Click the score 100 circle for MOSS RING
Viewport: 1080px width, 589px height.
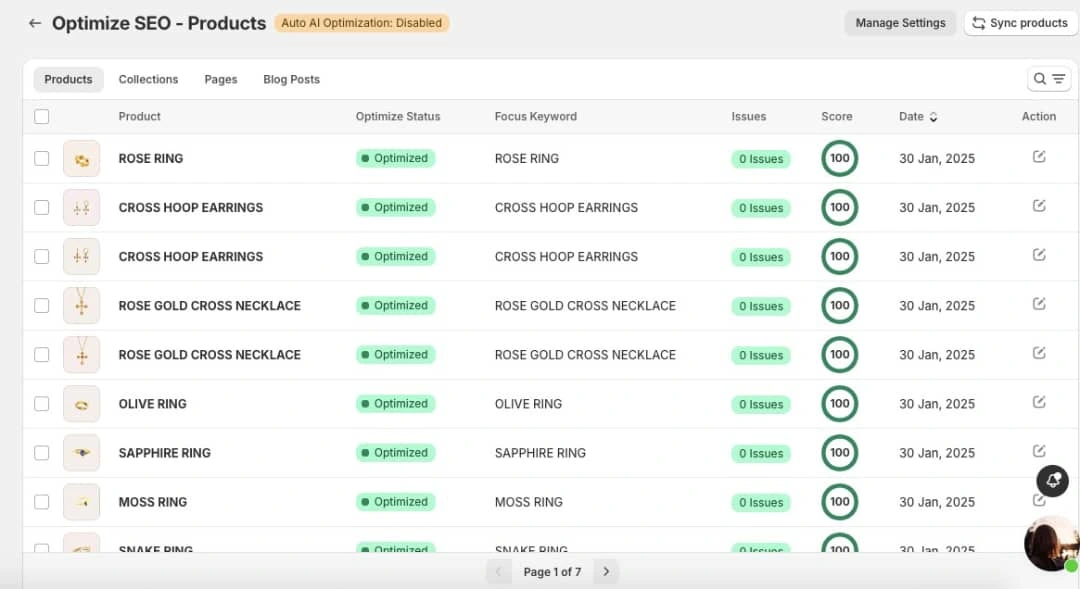pos(840,502)
